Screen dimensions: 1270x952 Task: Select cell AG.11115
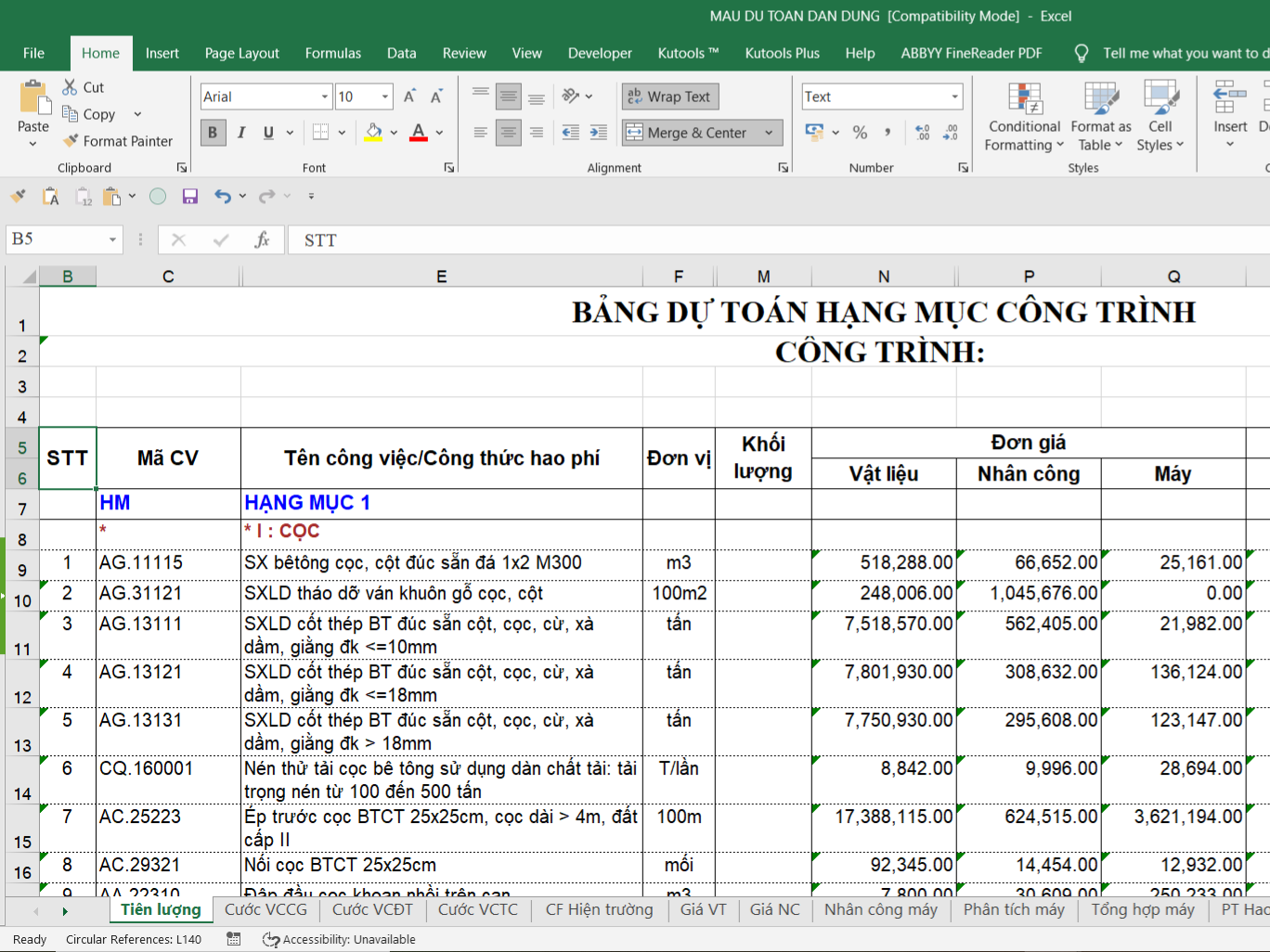click(168, 563)
